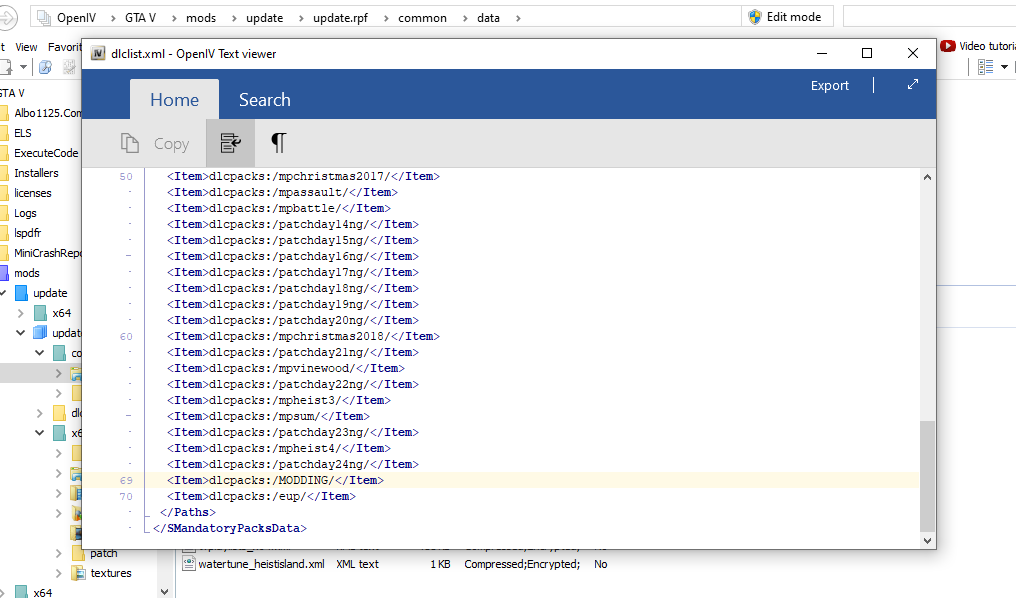Select the Home tab
The image size is (1016, 598).
(x=174, y=100)
